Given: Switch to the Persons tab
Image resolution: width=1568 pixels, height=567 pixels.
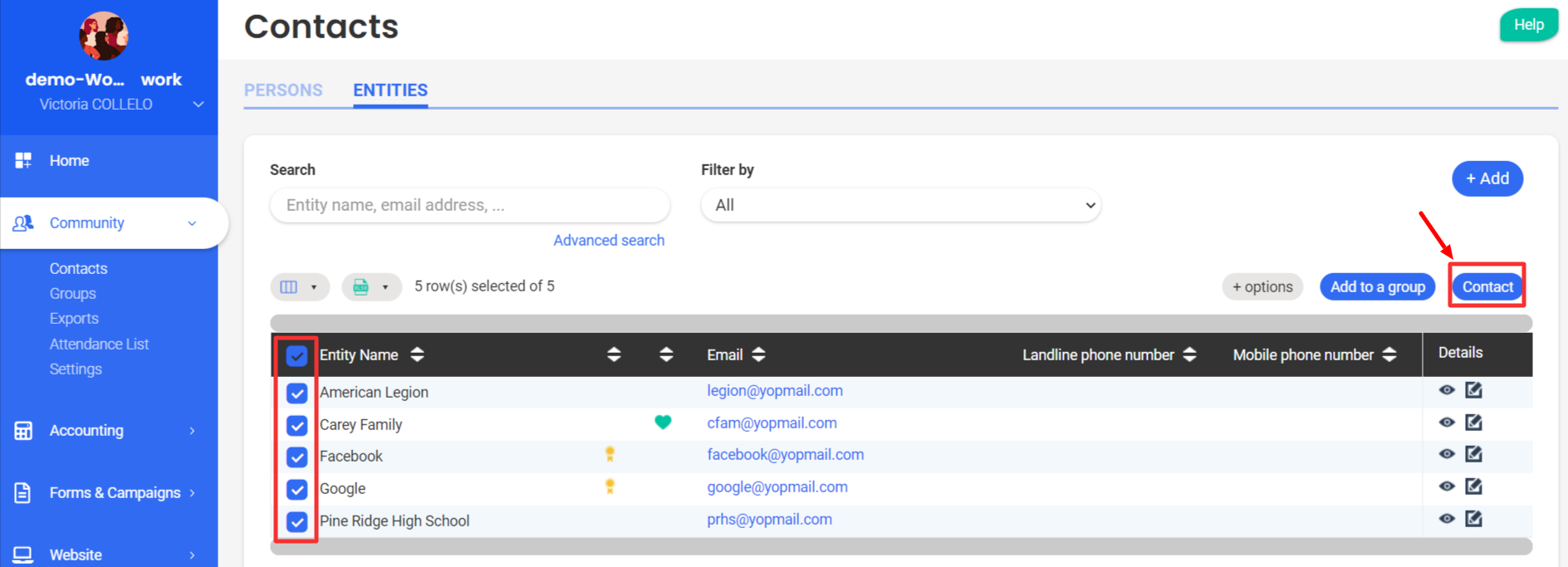Looking at the screenshot, I should (x=283, y=90).
